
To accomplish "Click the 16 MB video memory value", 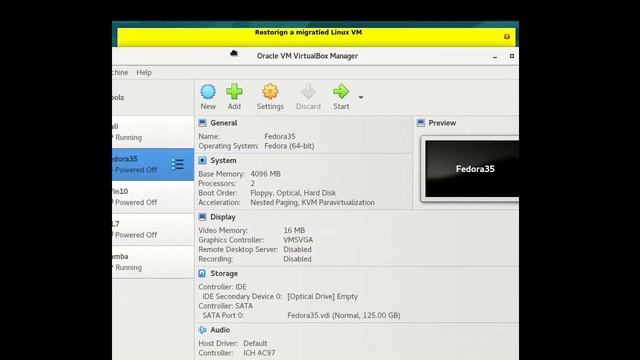I will click(294, 230).
